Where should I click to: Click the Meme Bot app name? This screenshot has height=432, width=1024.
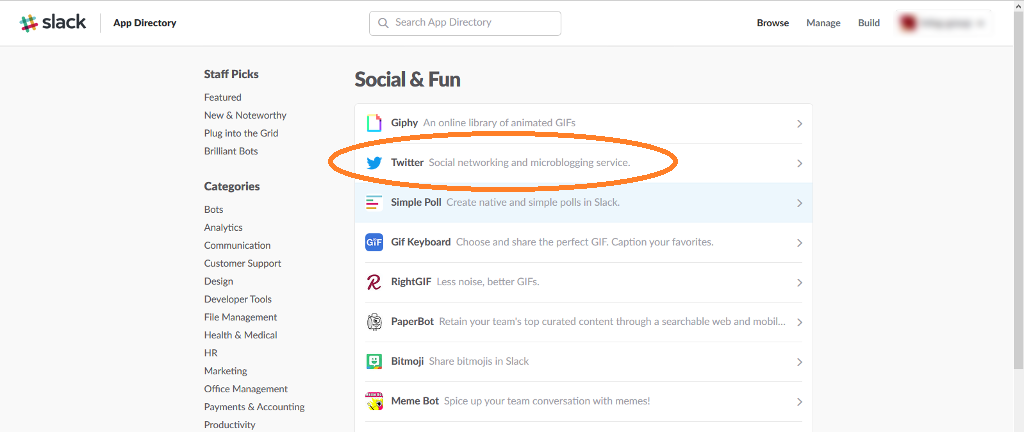[x=415, y=401]
